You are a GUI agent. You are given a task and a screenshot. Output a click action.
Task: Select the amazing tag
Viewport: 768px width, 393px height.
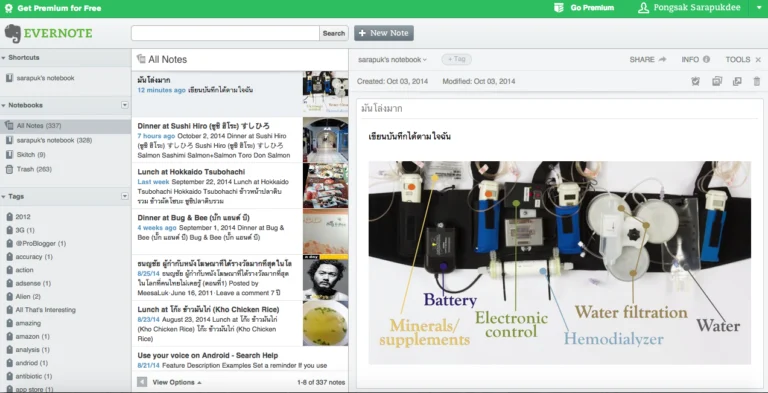[x=28, y=323]
